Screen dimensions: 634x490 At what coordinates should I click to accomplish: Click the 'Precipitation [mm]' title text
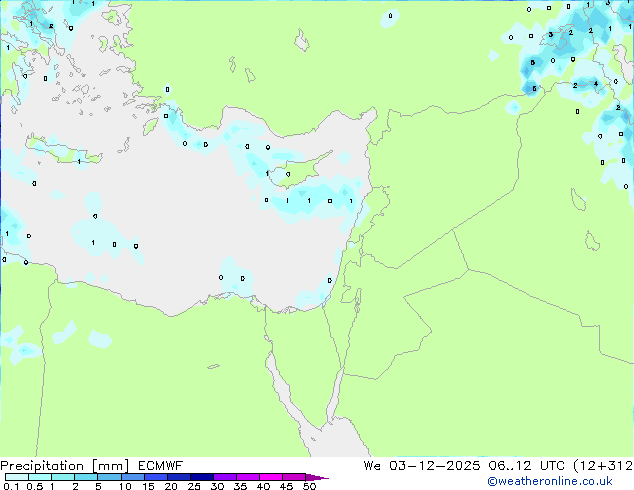(x=65, y=466)
